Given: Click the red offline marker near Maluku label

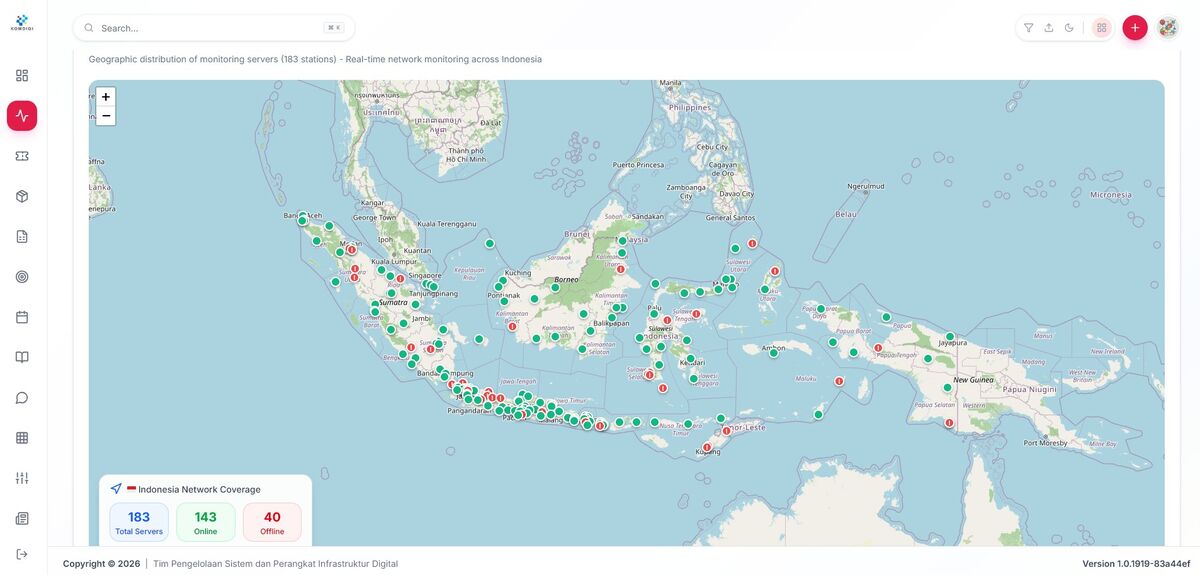Looking at the screenshot, I should 839,381.
